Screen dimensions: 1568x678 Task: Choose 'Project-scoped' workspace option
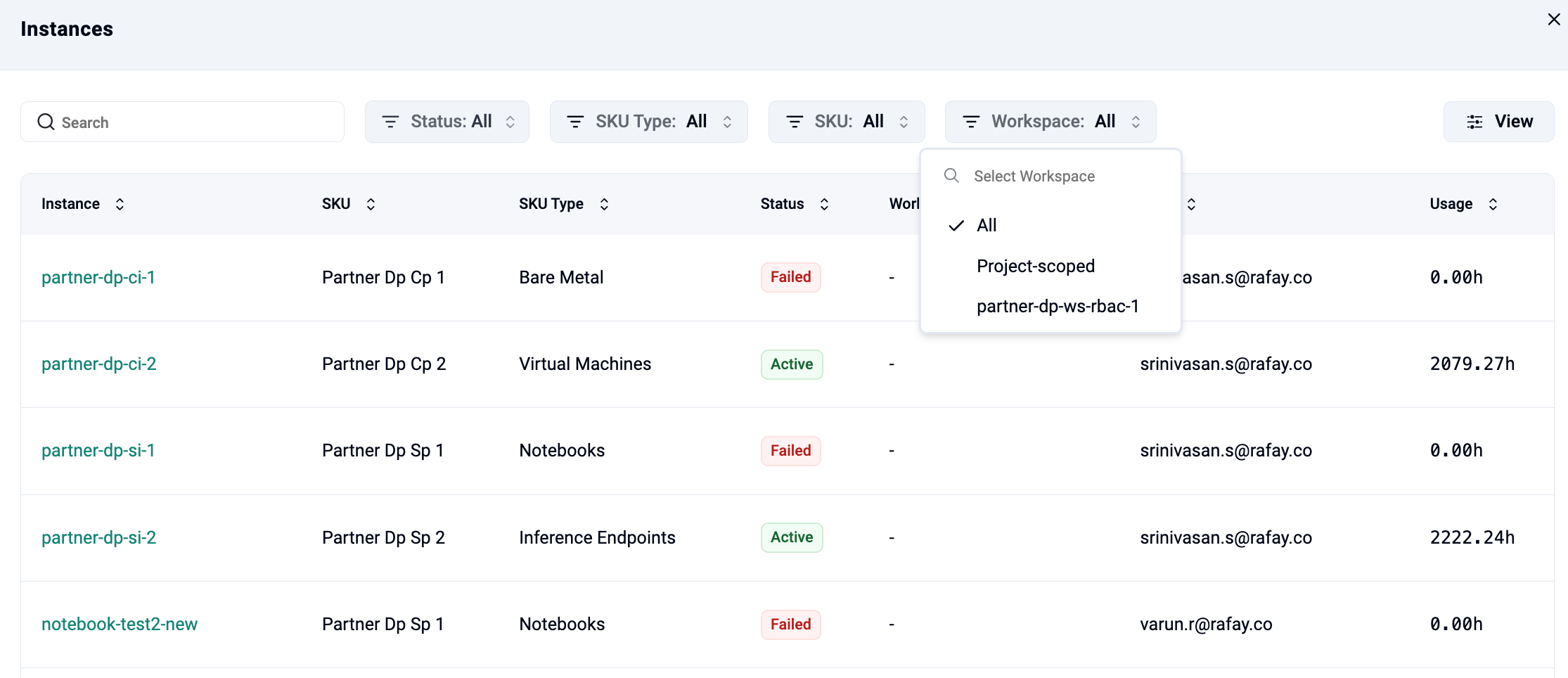pyautogui.click(x=1036, y=266)
